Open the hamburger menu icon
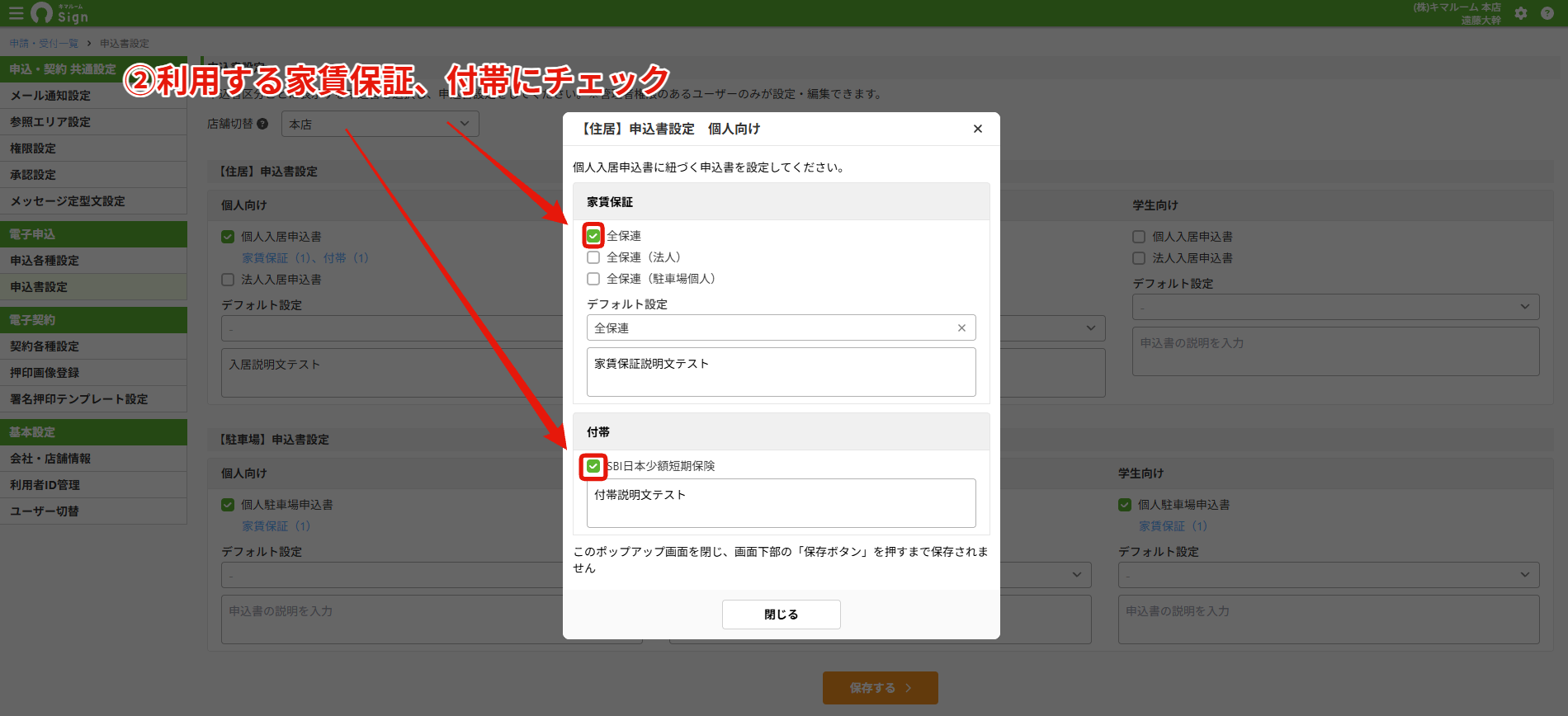 tap(16, 13)
